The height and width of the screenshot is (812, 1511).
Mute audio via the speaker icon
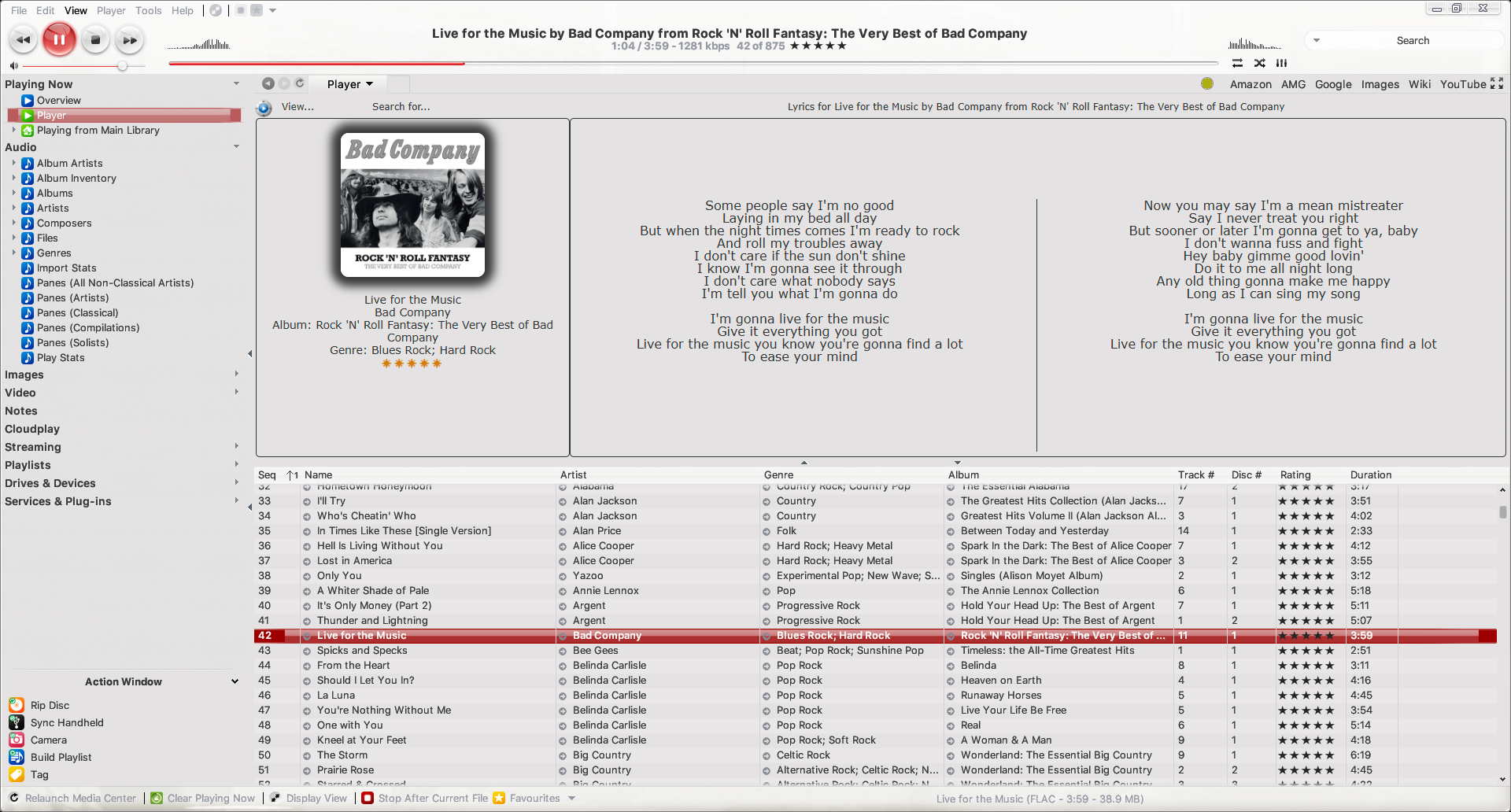pyautogui.click(x=13, y=66)
